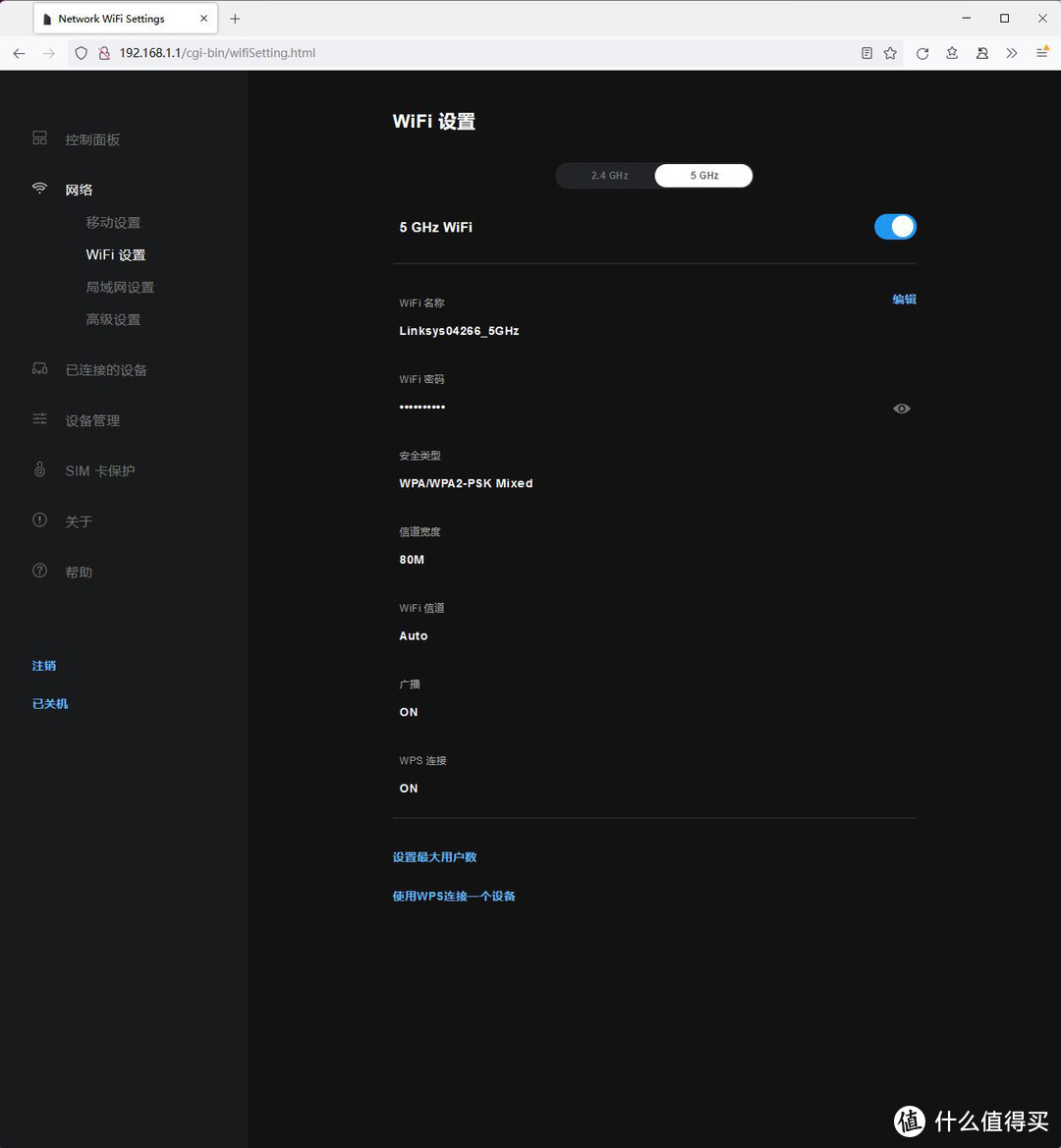Open a new browser tab
The image size is (1061, 1148).
235,19
